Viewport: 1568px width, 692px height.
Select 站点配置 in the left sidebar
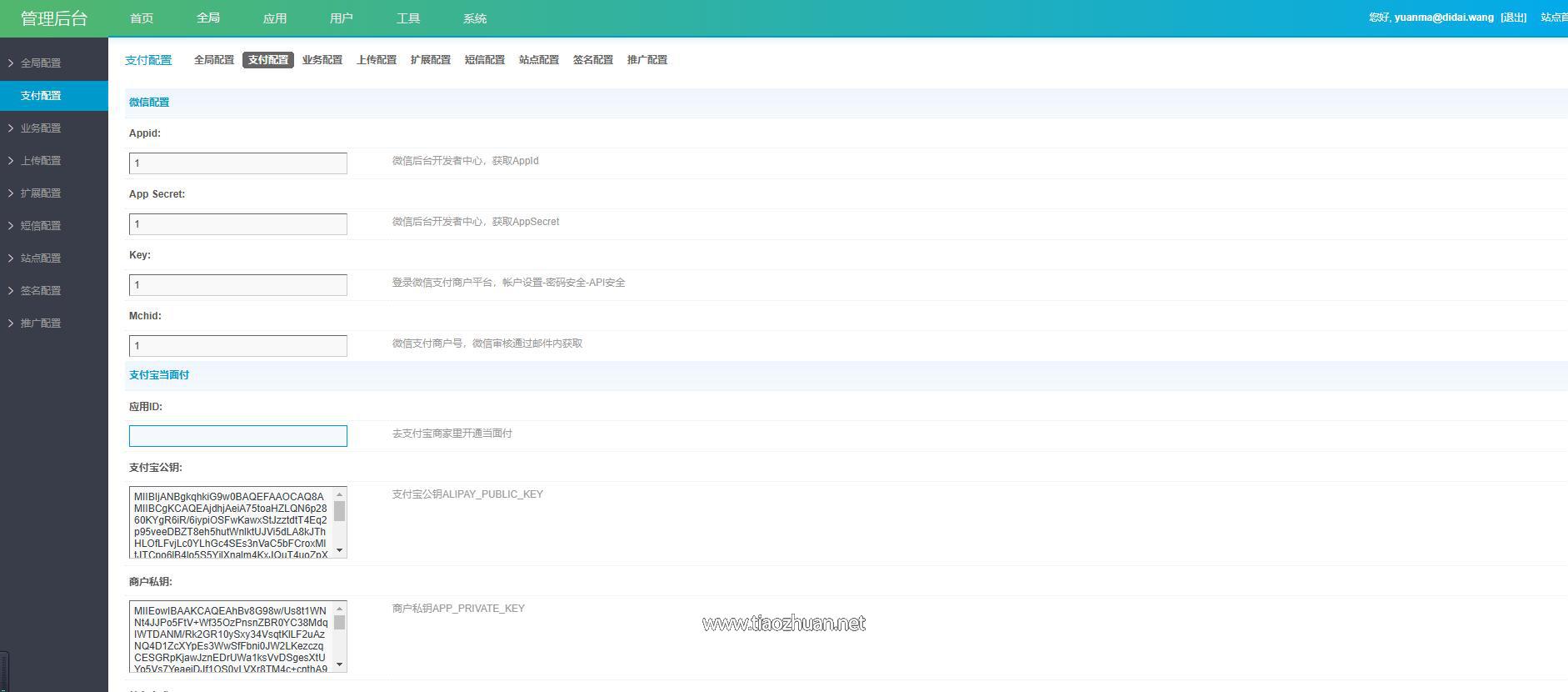click(x=40, y=258)
